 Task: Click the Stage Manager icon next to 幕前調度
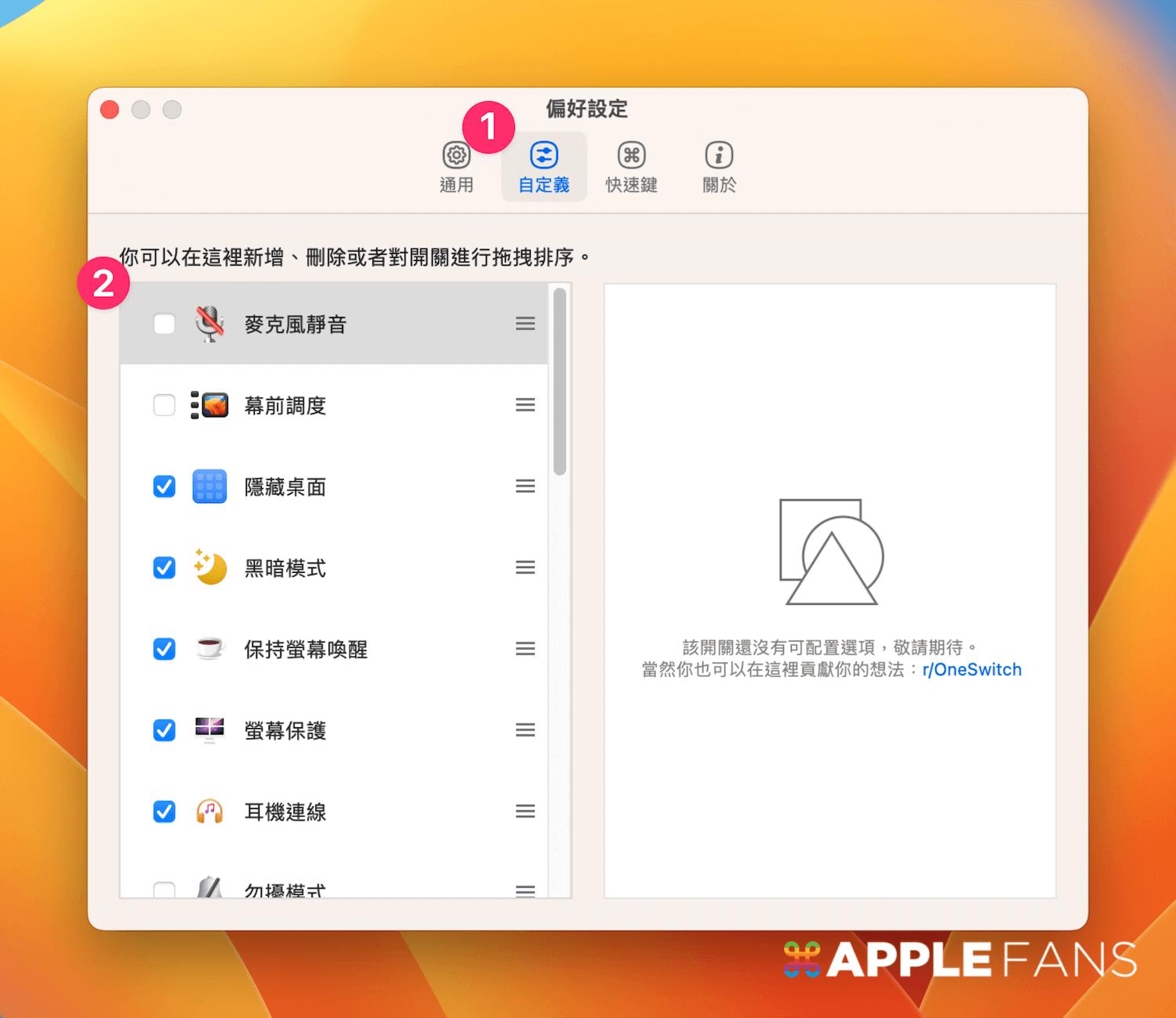click(209, 405)
